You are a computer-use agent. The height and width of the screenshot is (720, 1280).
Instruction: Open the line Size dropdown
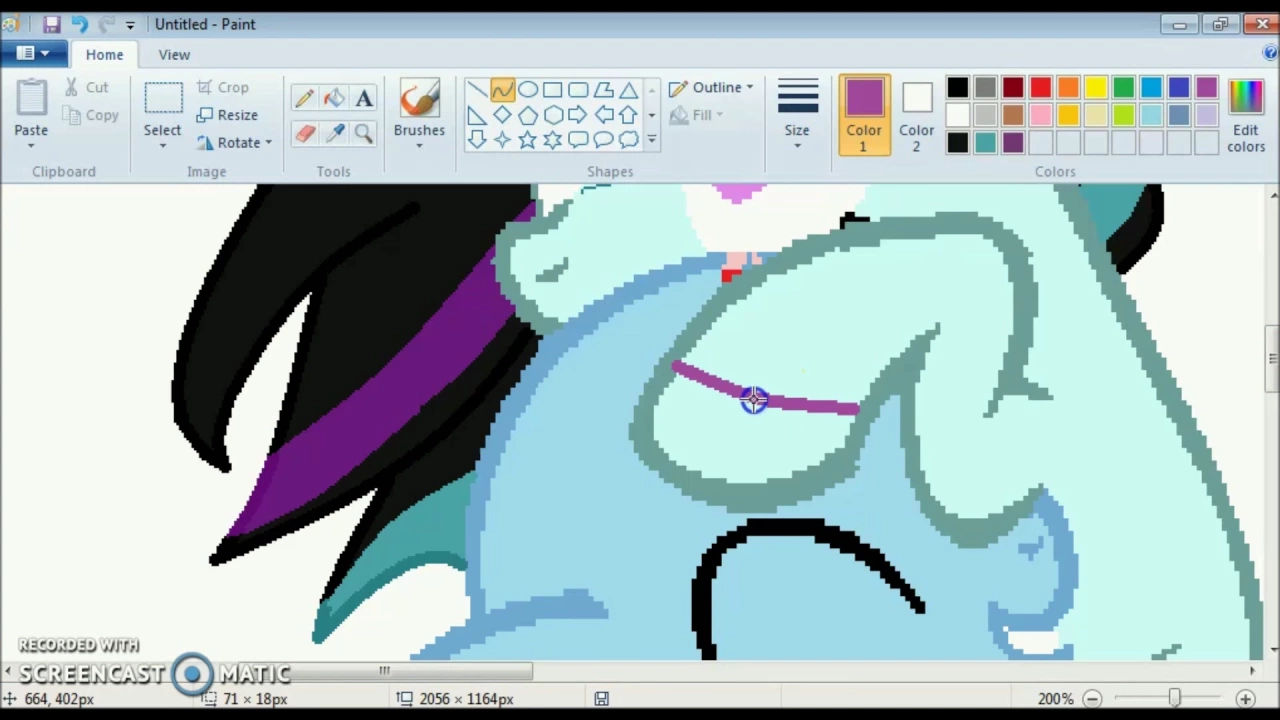click(797, 146)
